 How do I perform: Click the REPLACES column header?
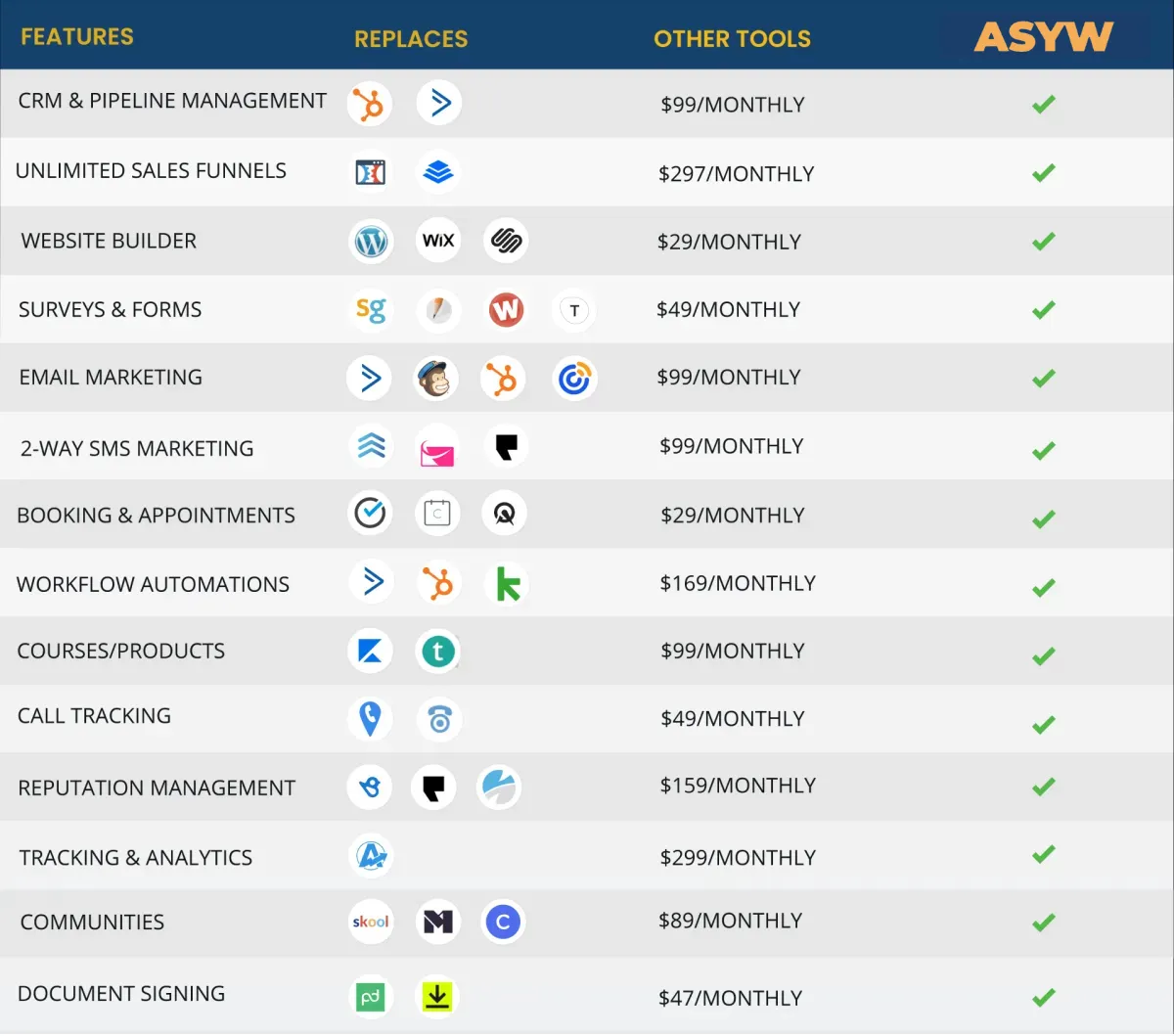pos(411,39)
